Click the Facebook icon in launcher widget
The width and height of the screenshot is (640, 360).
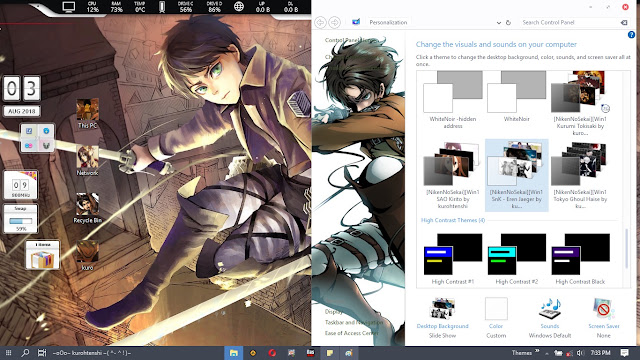(x=29, y=131)
